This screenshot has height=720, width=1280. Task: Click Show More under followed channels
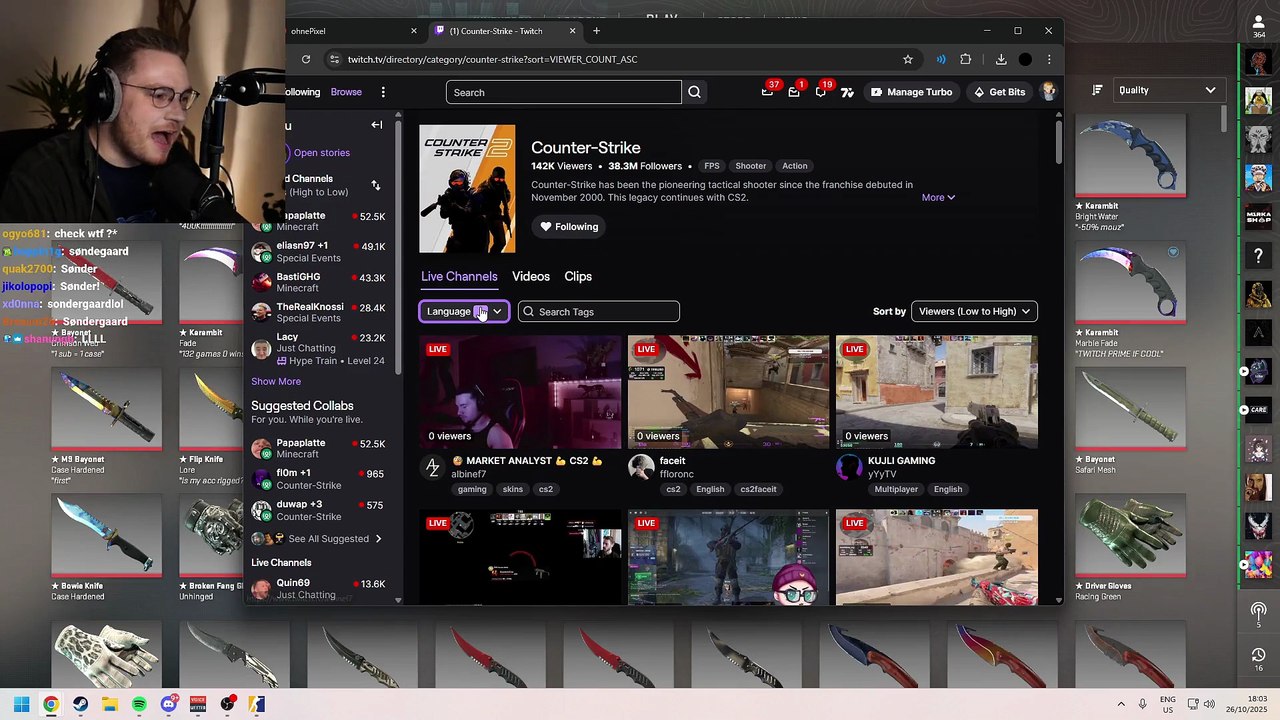(276, 381)
